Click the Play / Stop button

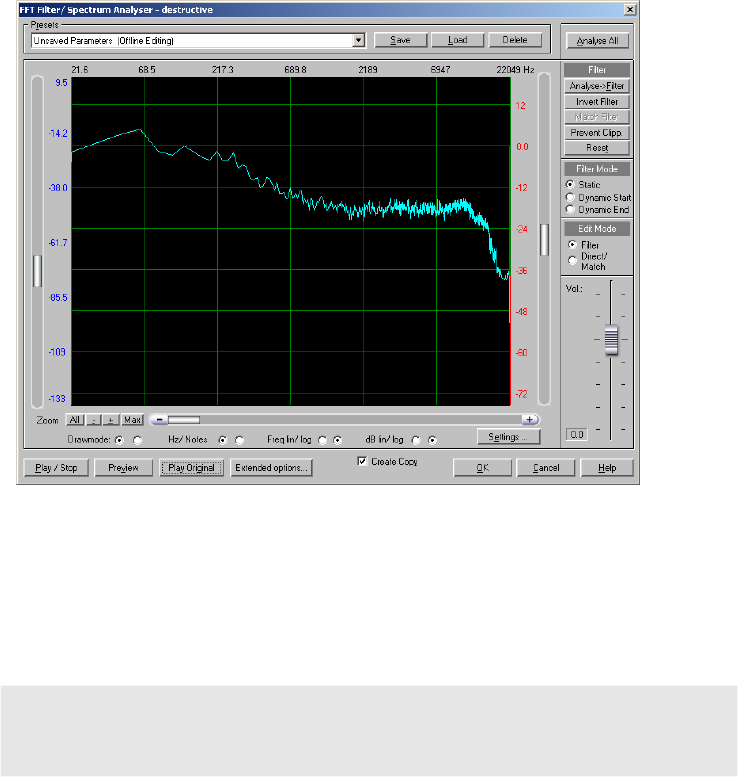click(56, 468)
